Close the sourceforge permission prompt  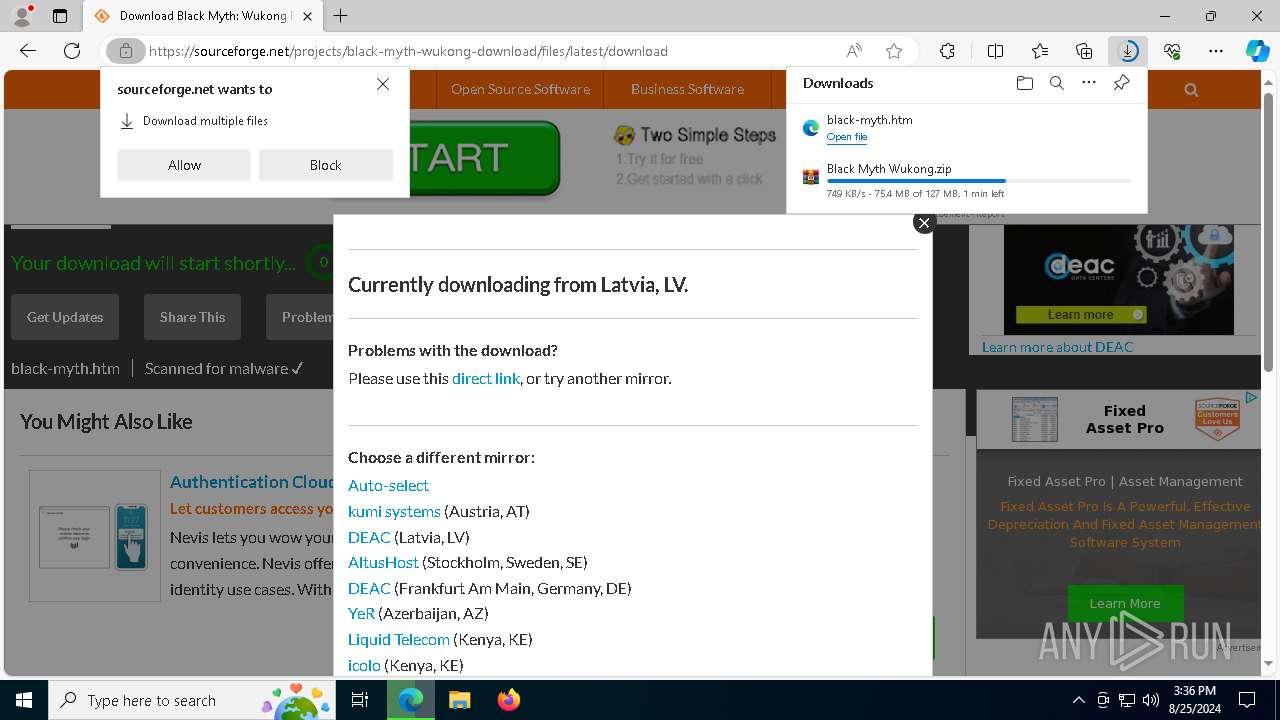pyautogui.click(x=383, y=84)
